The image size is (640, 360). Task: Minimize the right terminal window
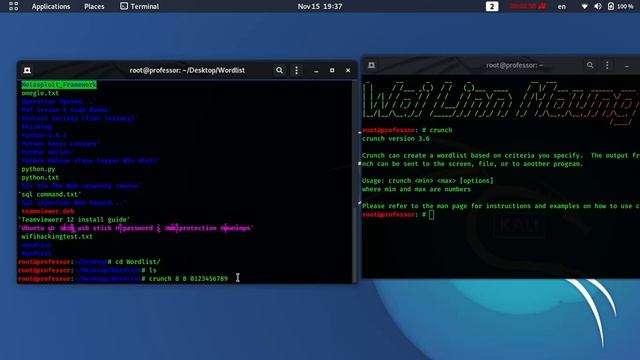click(627, 66)
